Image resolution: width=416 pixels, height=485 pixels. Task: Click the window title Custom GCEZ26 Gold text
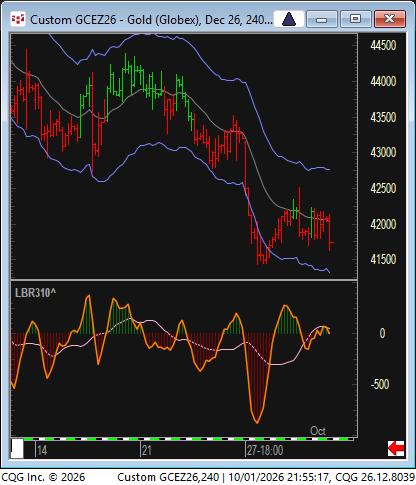(x=151, y=20)
